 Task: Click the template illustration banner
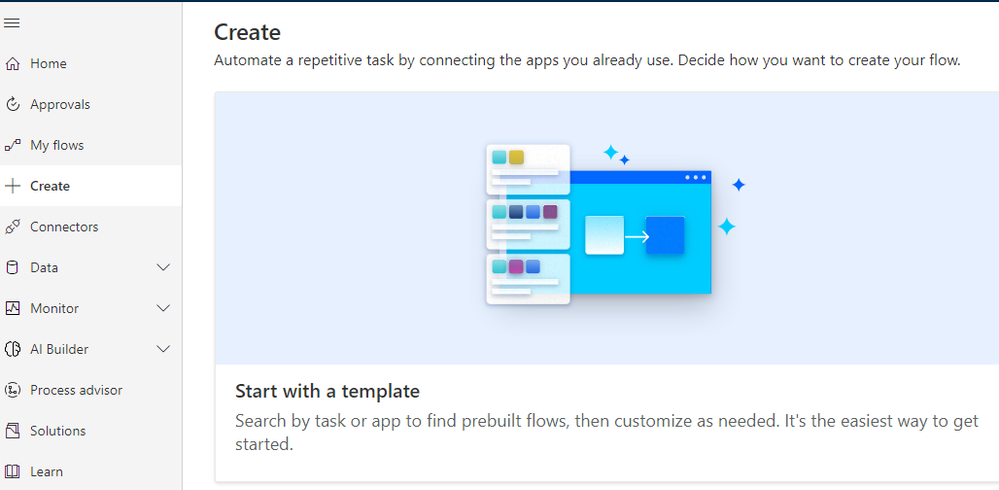(x=606, y=227)
